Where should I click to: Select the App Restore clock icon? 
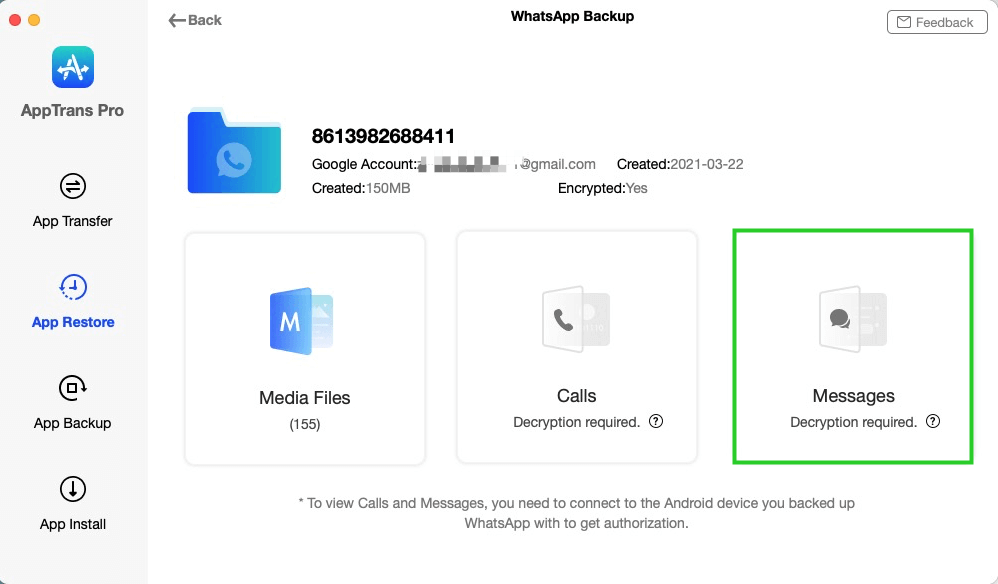(73, 287)
